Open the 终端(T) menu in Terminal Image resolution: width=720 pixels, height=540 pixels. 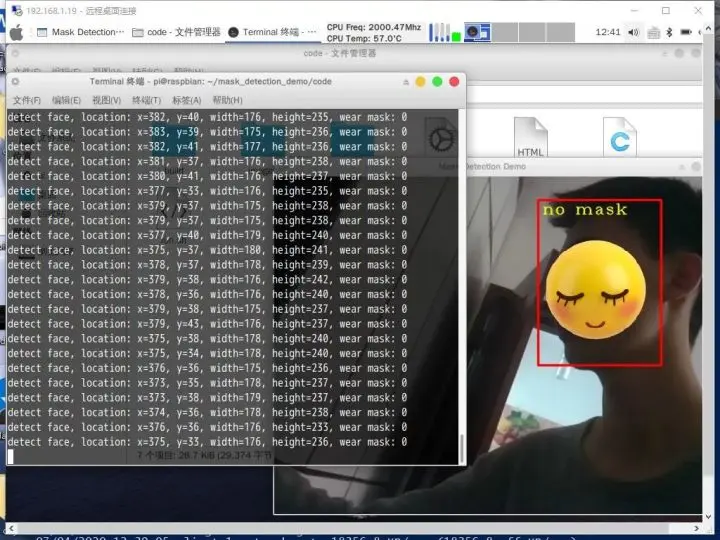pos(146,100)
